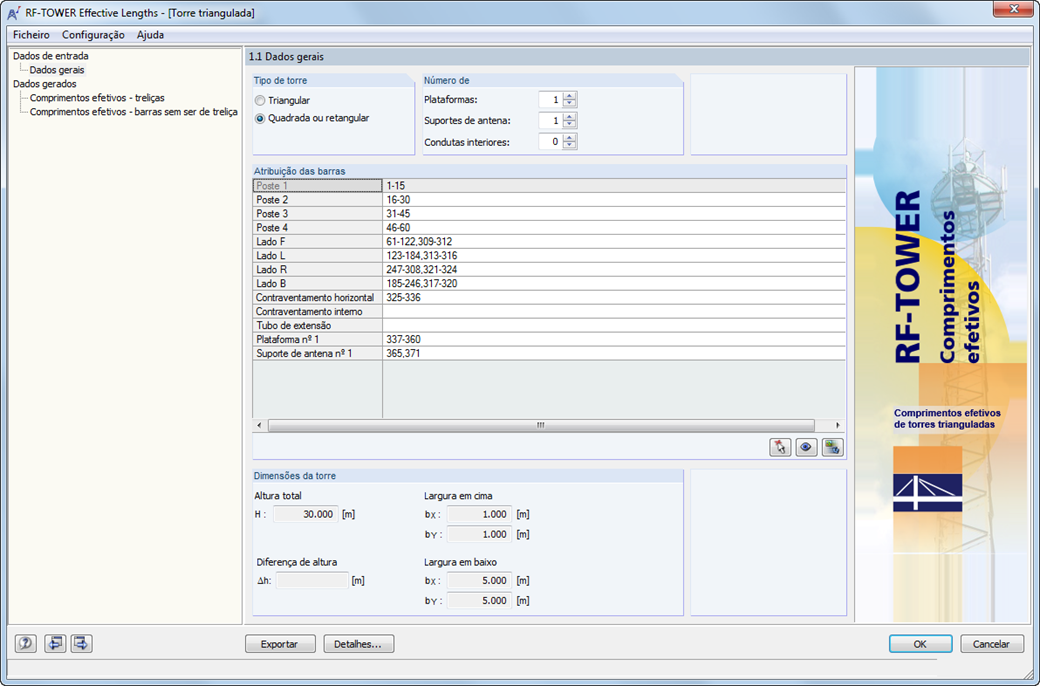Viewport: 1040px width, 686px height.
Task: Click the blue eye view icon button
Action: click(806, 447)
